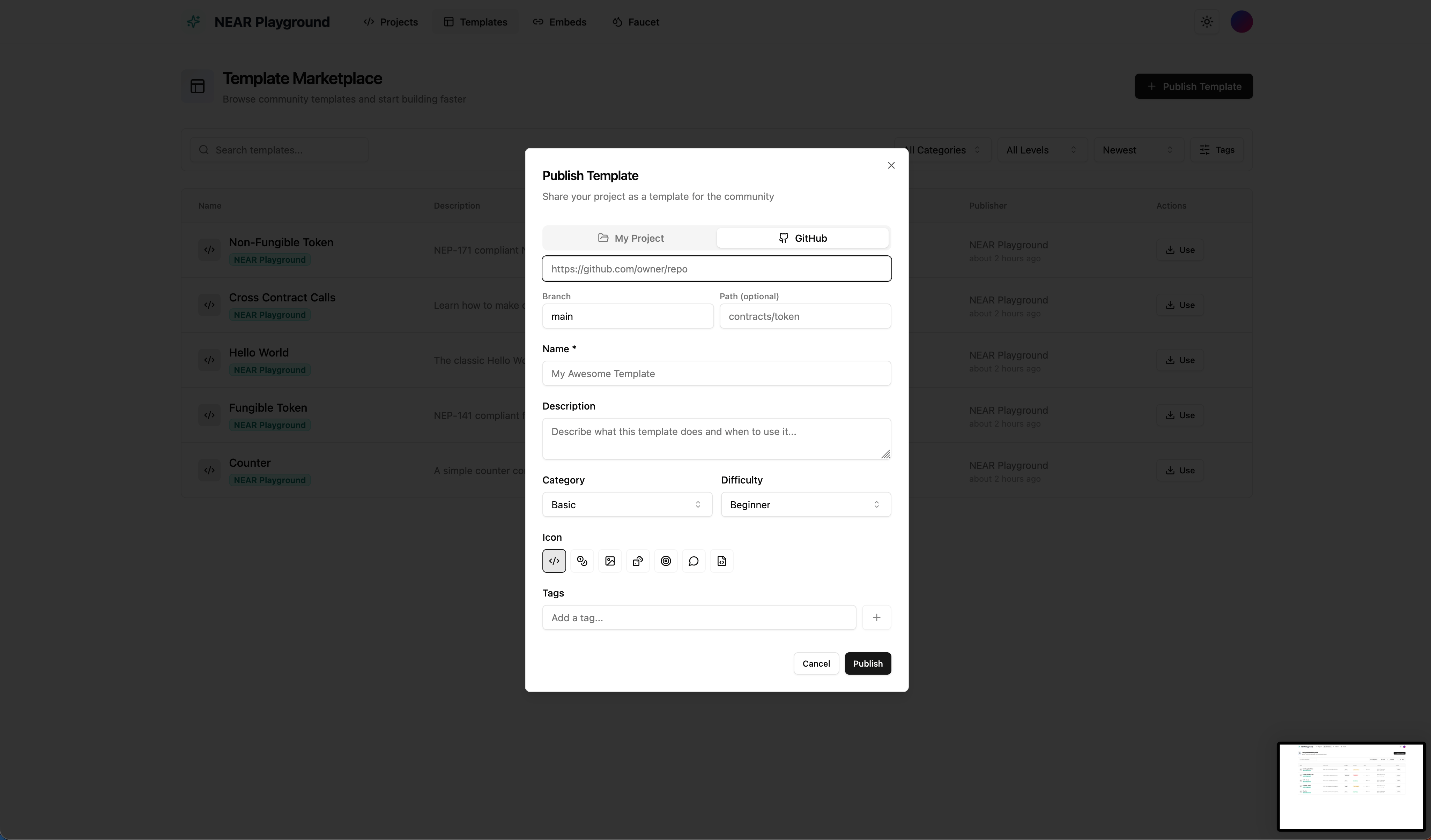
Task: Open the All Categories filter dropdown
Action: click(943, 150)
